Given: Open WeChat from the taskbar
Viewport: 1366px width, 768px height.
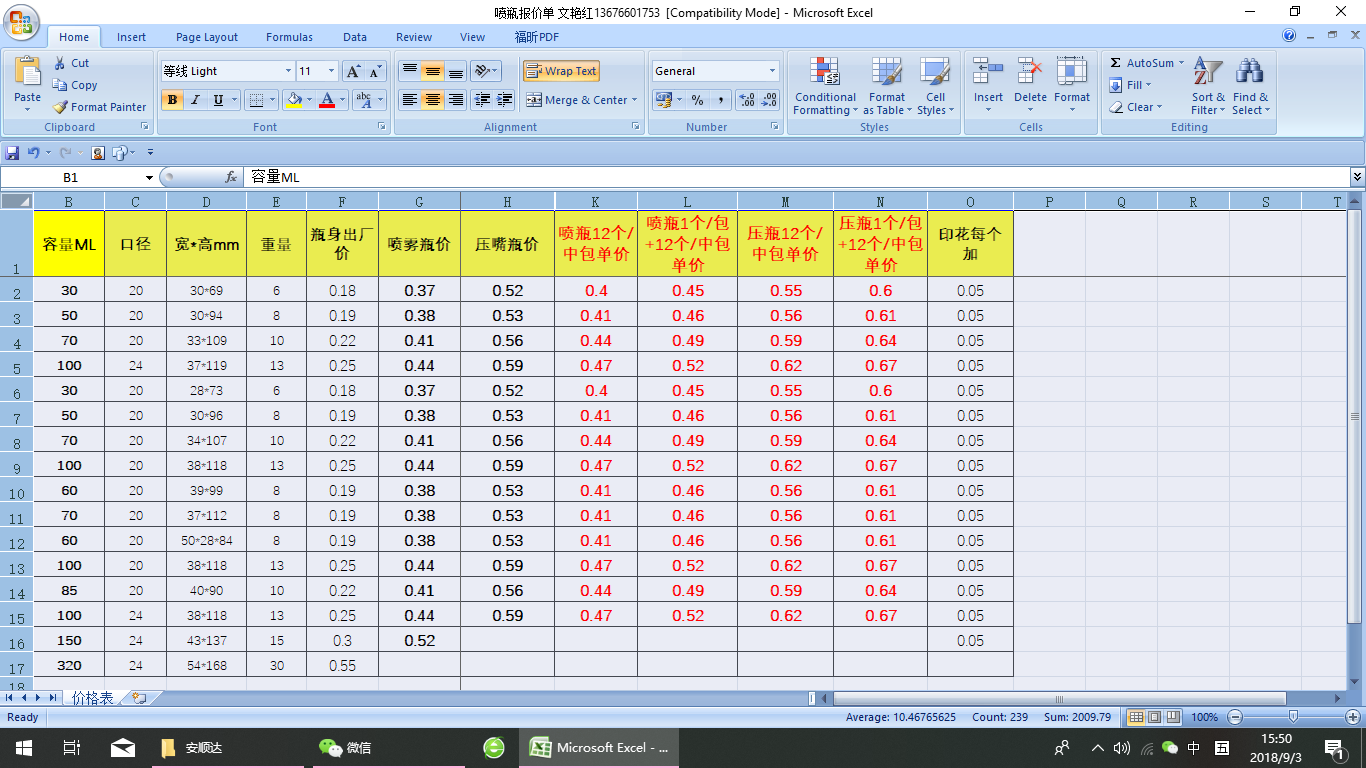Looking at the screenshot, I should tap(344, 747).
